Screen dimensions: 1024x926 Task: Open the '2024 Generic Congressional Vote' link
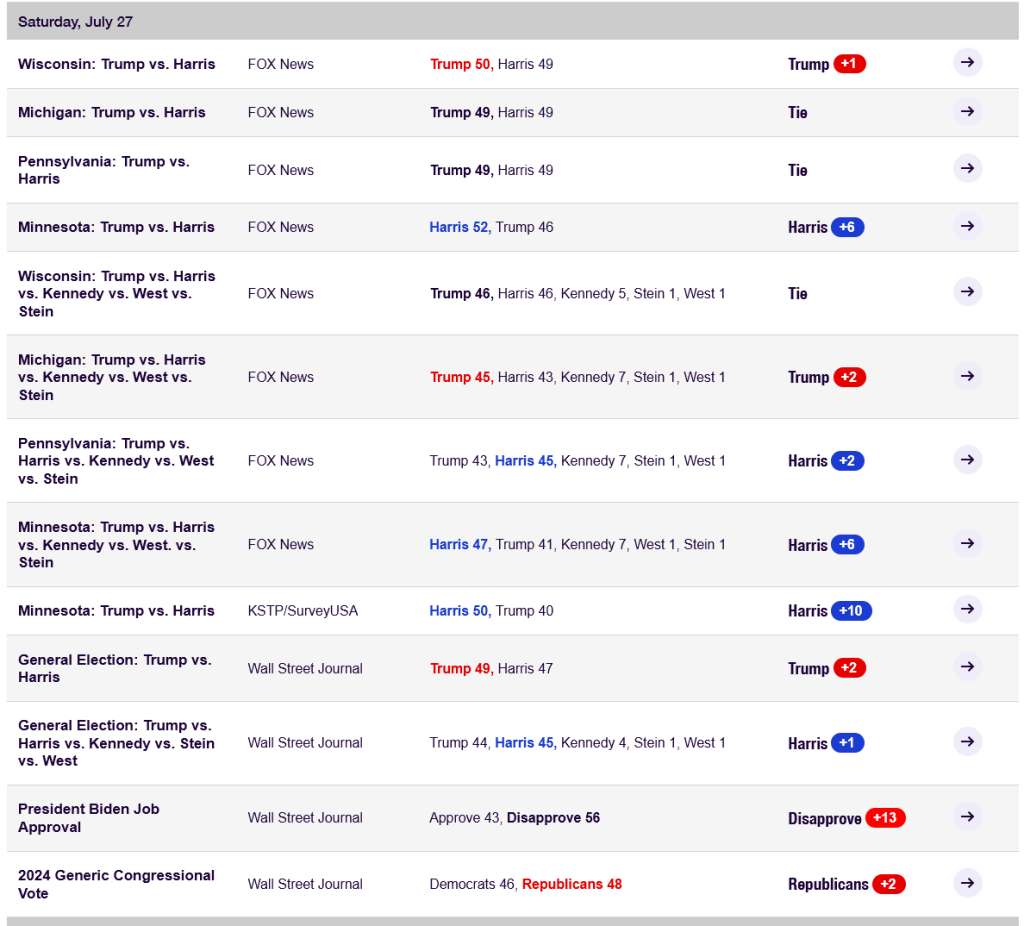tap(116, 884)
